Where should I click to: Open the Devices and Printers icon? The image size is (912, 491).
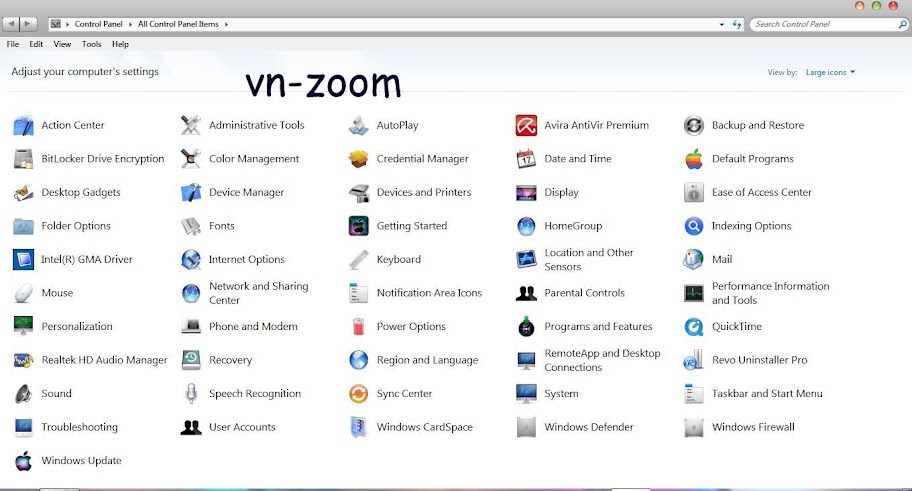tap(358, 193)
